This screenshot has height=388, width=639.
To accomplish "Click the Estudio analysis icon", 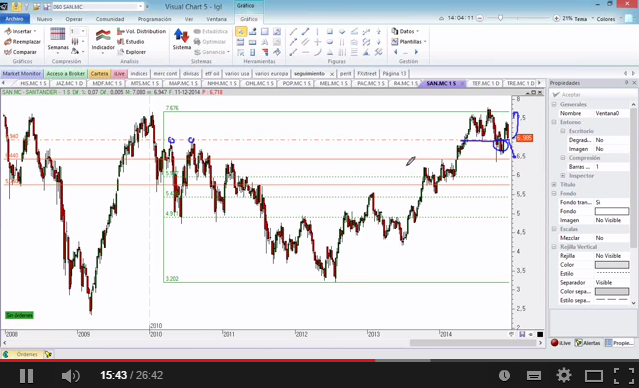I will (x=131, y=42).
